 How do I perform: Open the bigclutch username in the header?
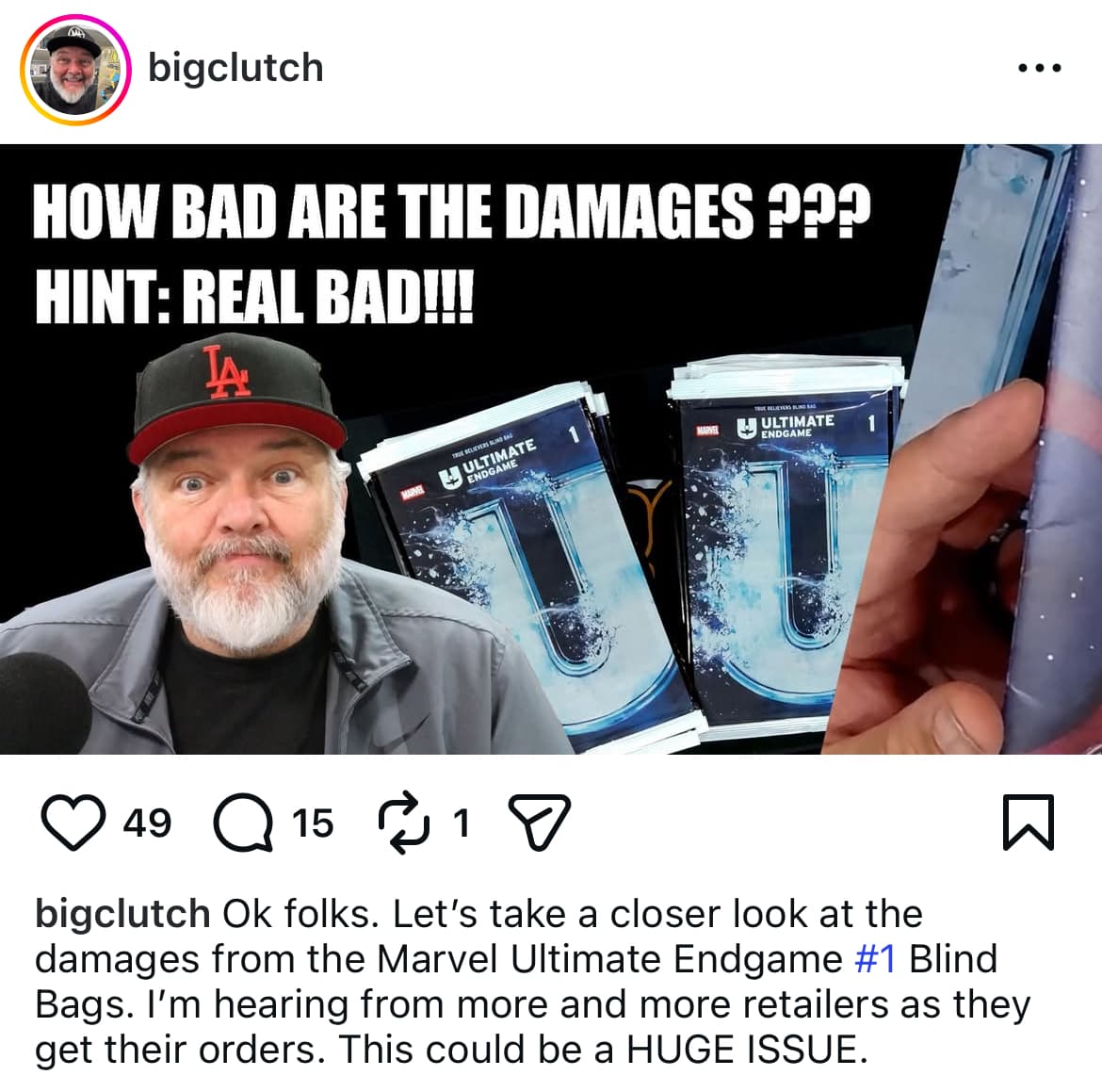(x=235, y=68)
